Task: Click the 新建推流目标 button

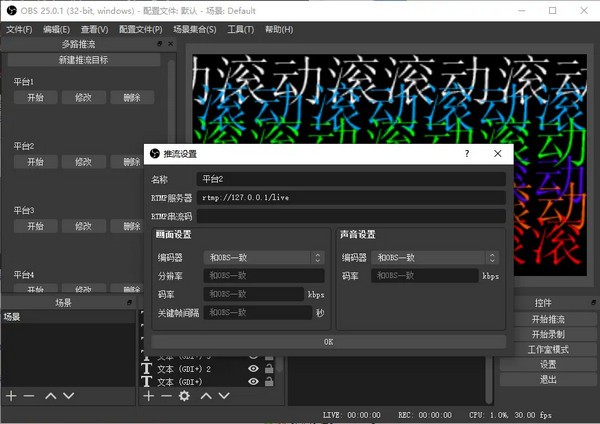Action: (84, 60)
